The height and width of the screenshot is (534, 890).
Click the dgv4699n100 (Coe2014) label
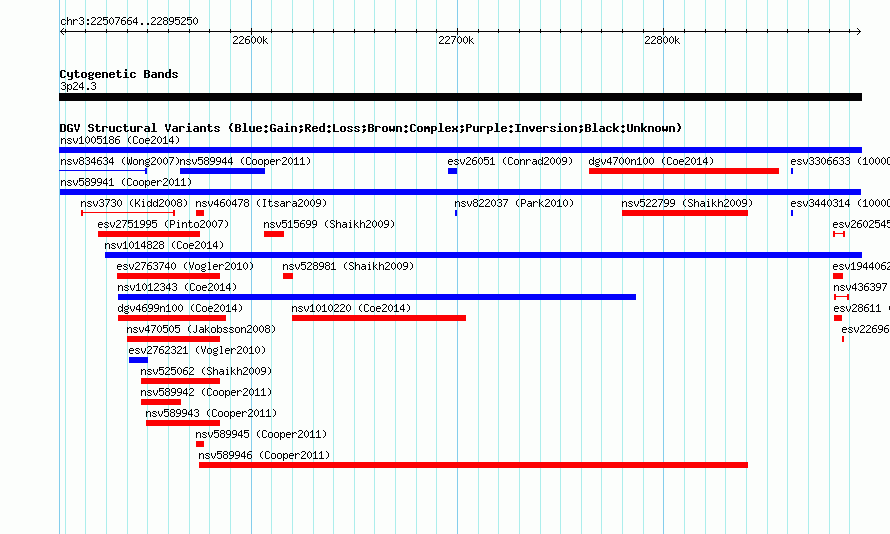pyautogui.click(x=180, y=308)
